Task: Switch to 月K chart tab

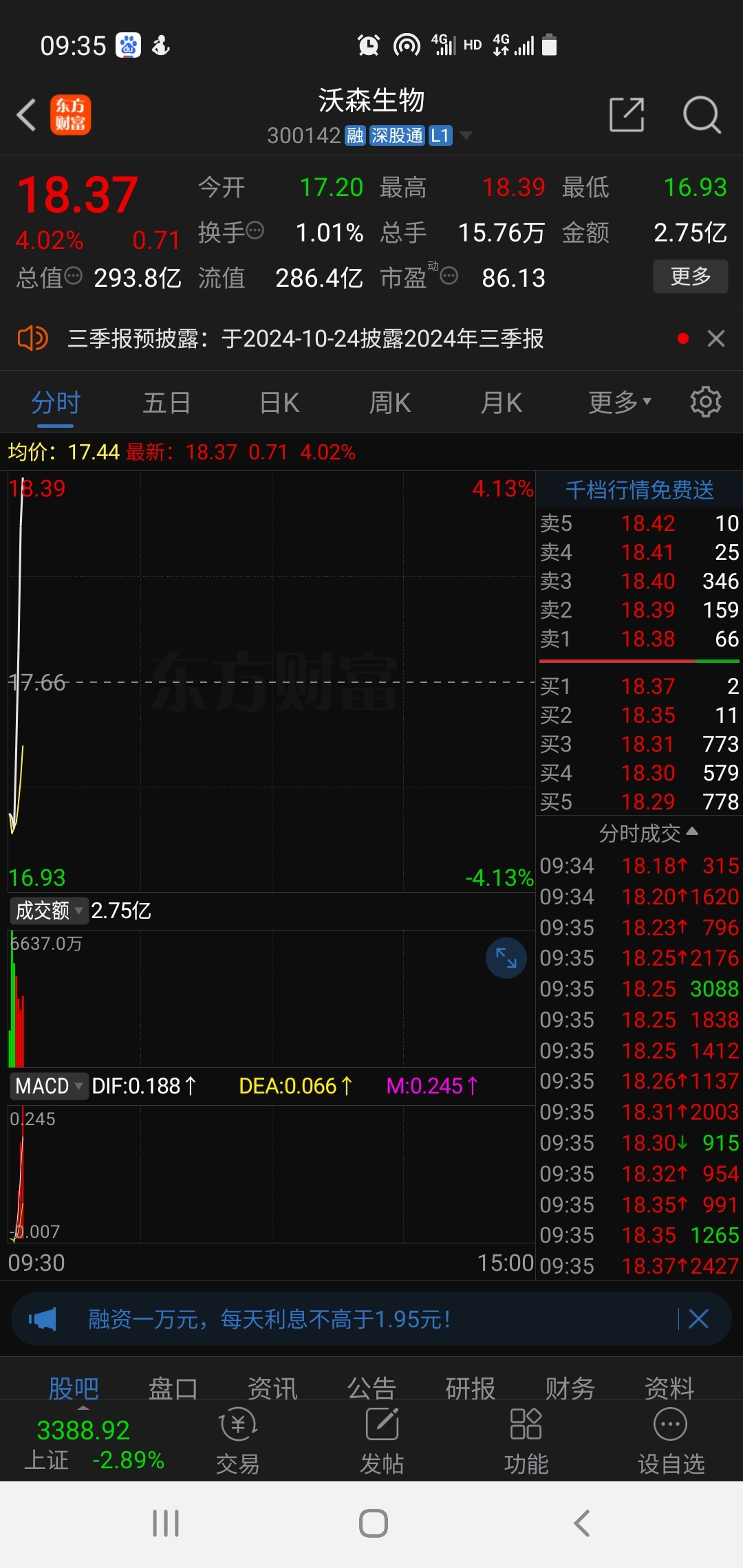Action: tap(502, 403)
